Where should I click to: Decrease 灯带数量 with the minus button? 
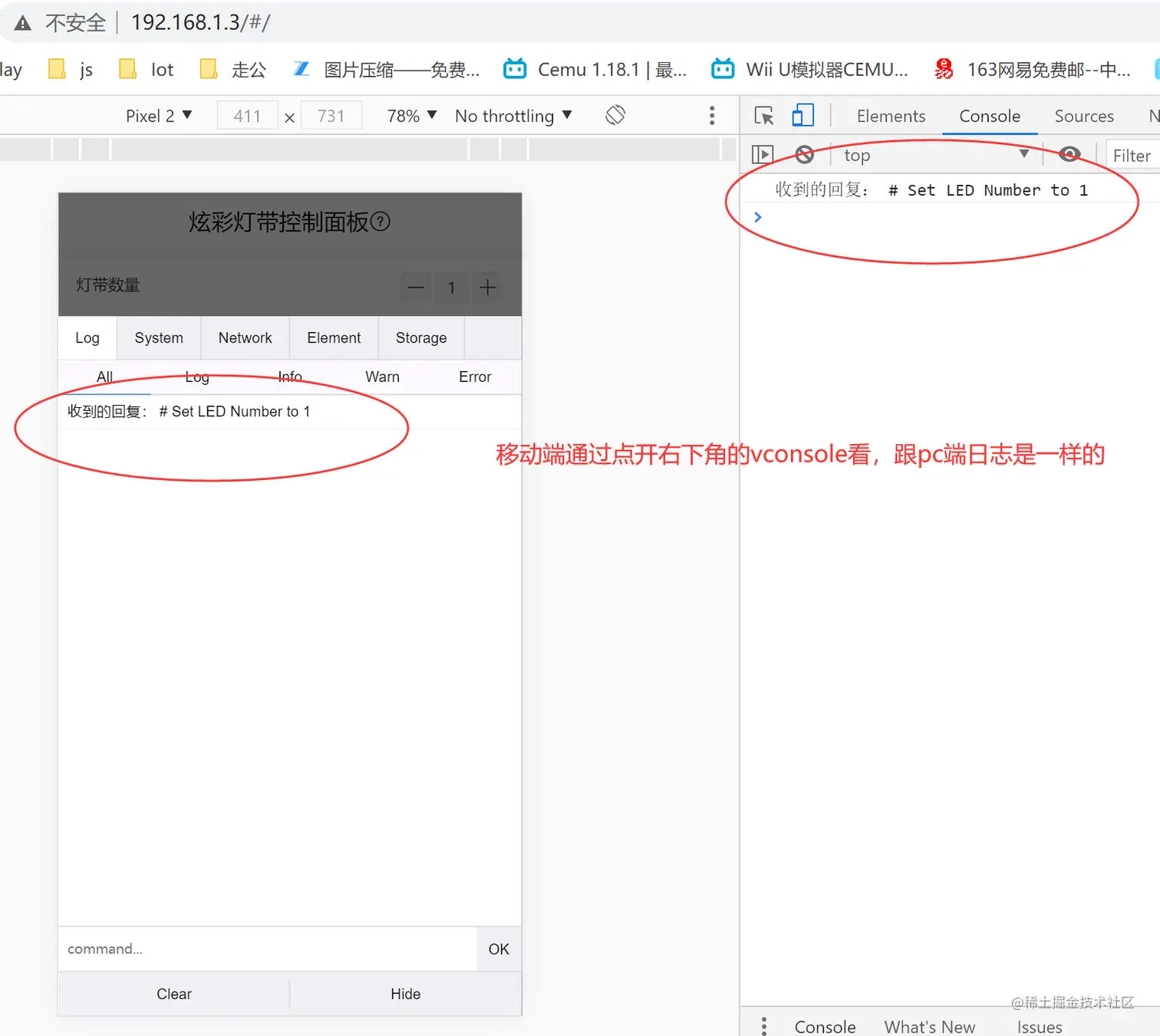416,288
